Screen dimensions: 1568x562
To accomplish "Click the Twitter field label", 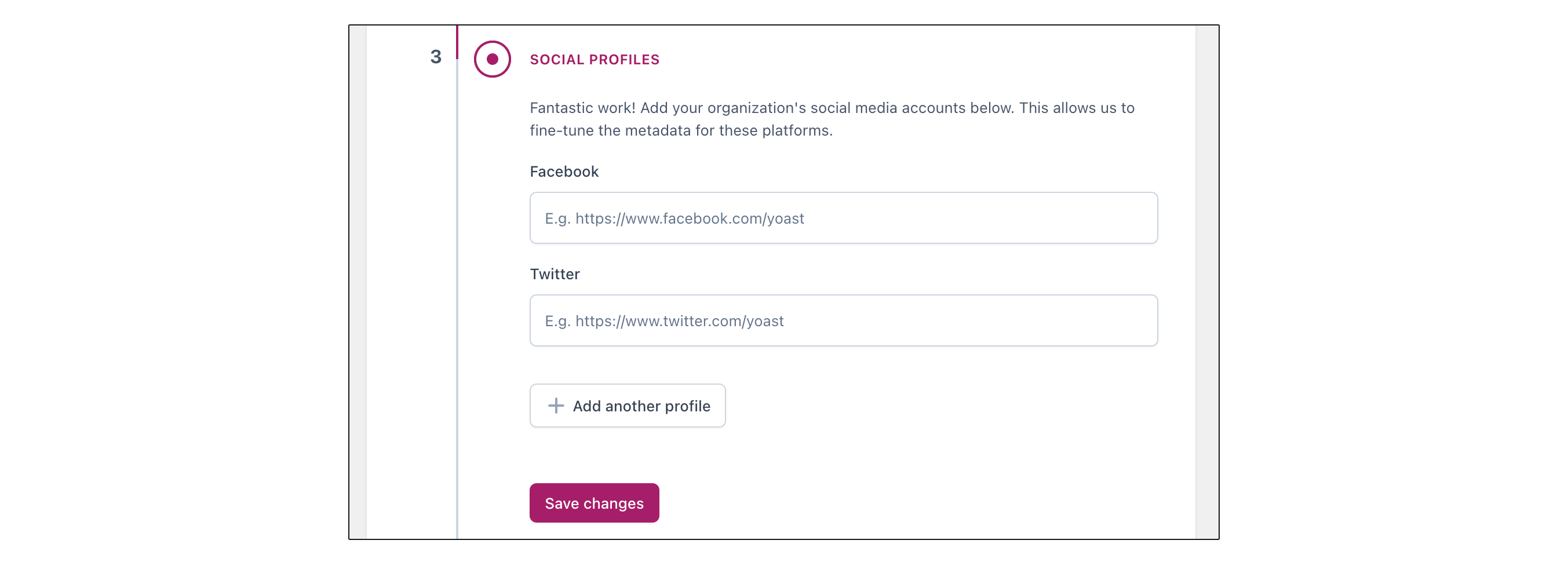I will (x=555, y=274).
